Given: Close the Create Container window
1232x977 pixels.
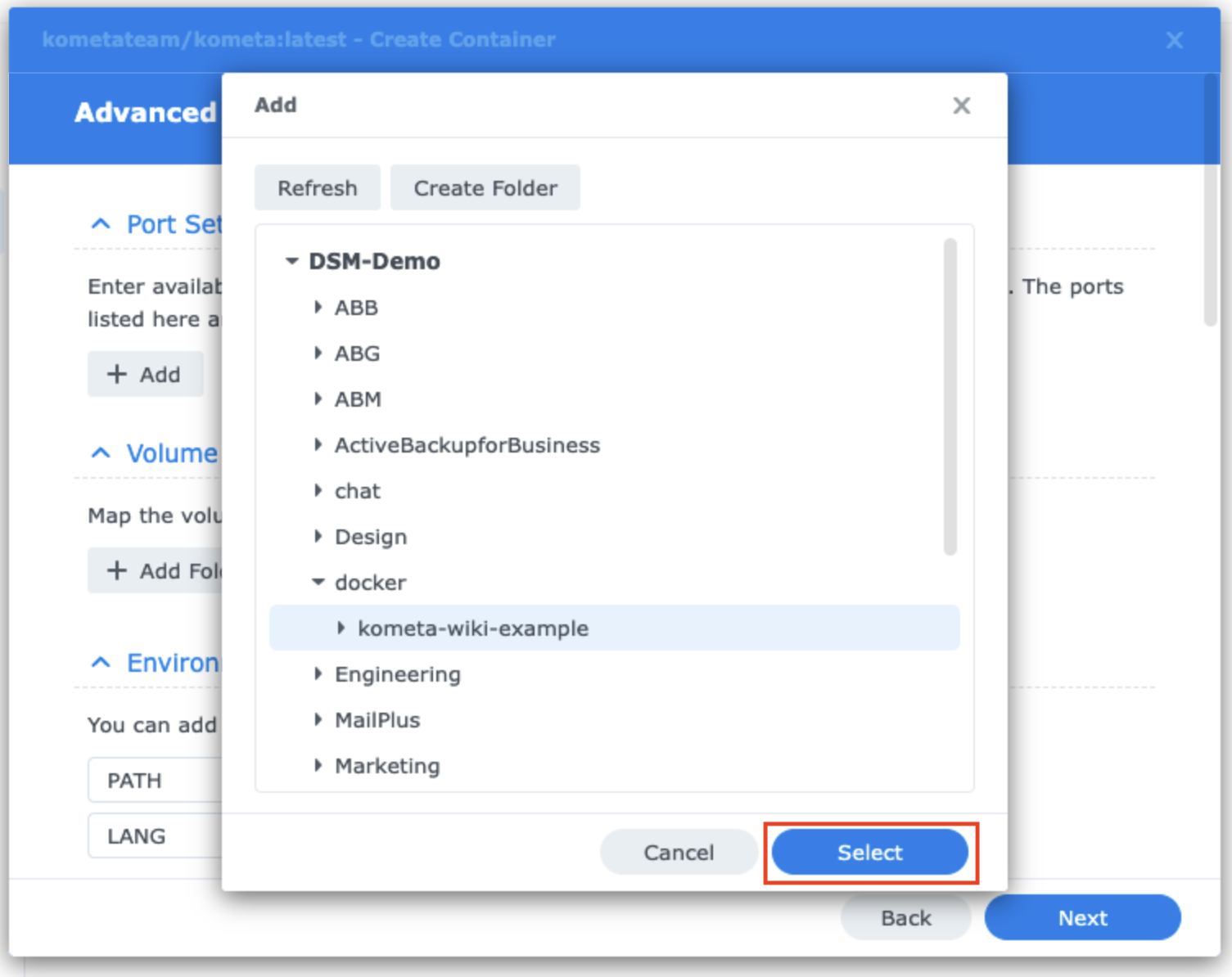Looking at the screenshot, I should (x=1174, y=40).
